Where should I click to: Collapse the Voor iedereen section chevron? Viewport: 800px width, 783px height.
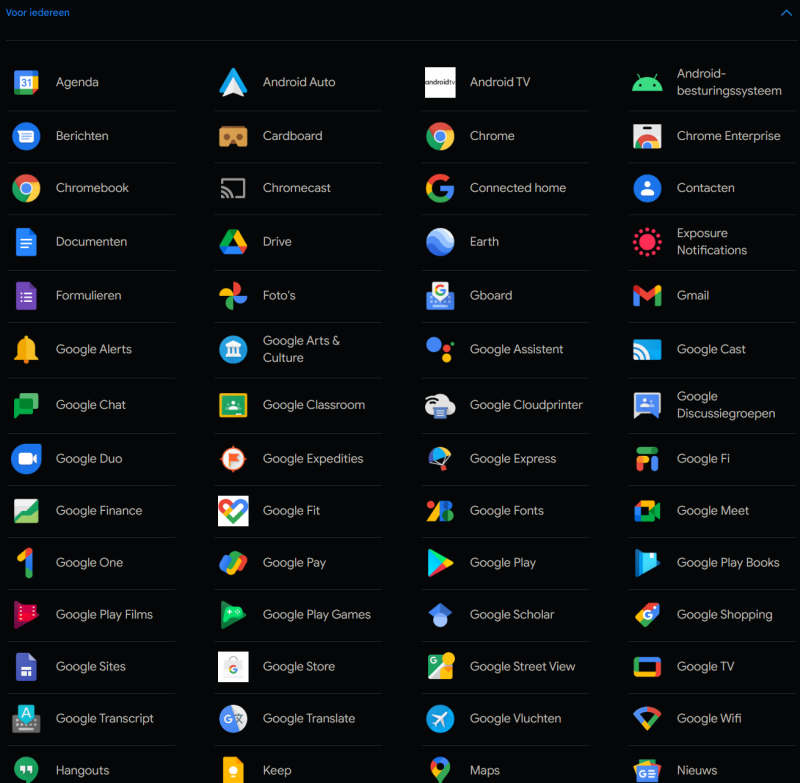tap(786, 13)
